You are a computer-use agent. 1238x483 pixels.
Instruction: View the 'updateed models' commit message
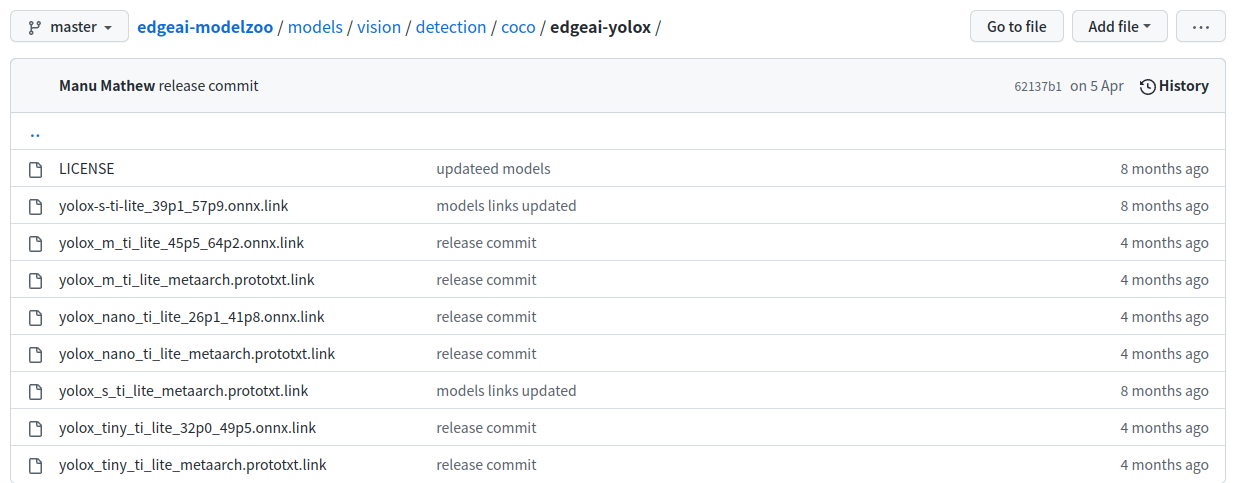point(493,169)
